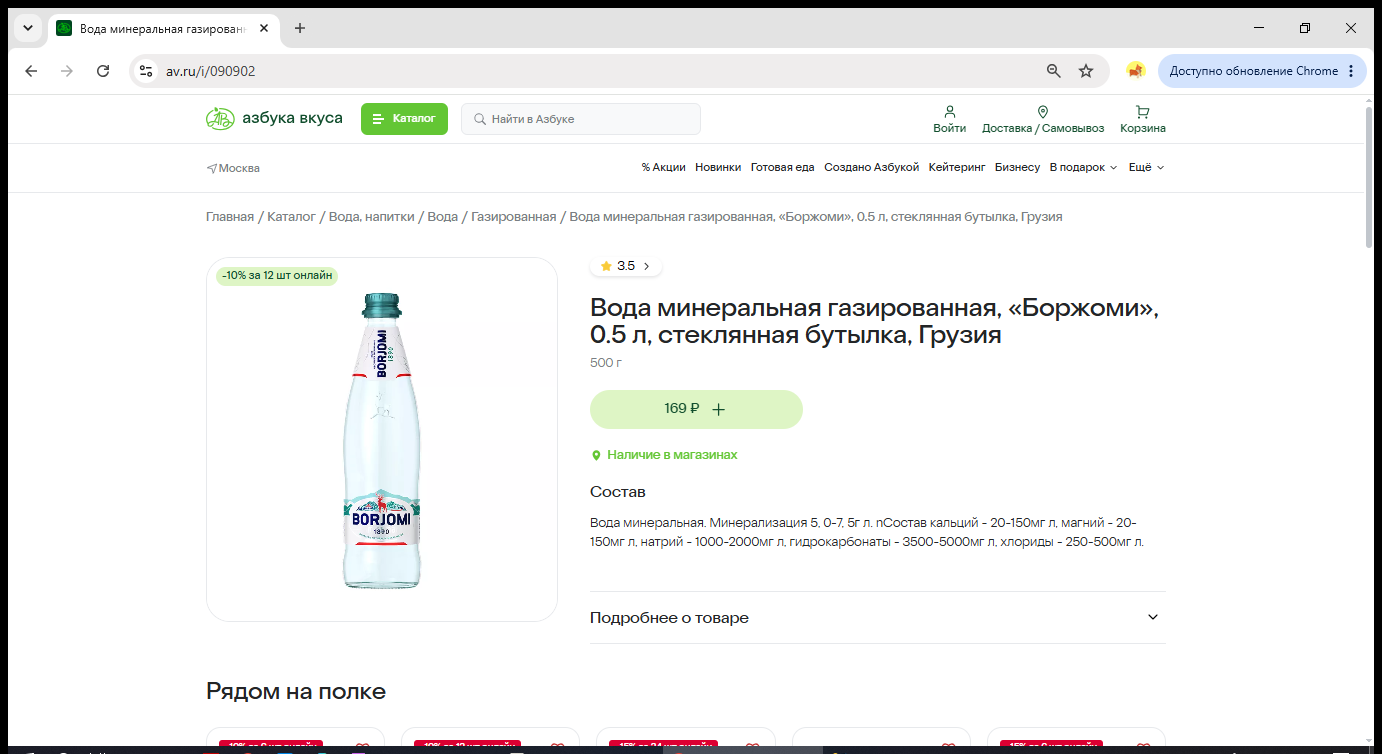The width and height of the screenshot is (1382, 754).
Task: Open the Новинки section
Action: coord(718,168)
